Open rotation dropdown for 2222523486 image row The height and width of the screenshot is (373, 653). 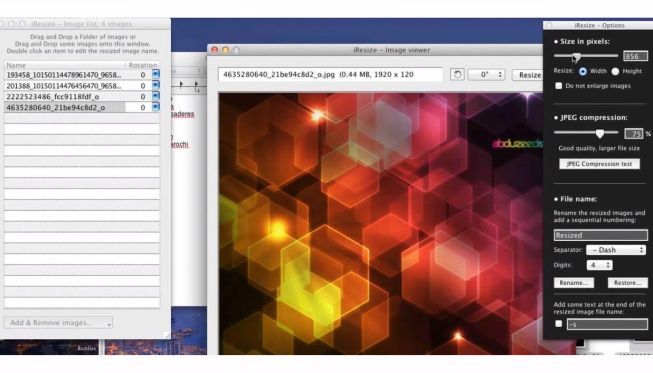(x=155, y=96)
